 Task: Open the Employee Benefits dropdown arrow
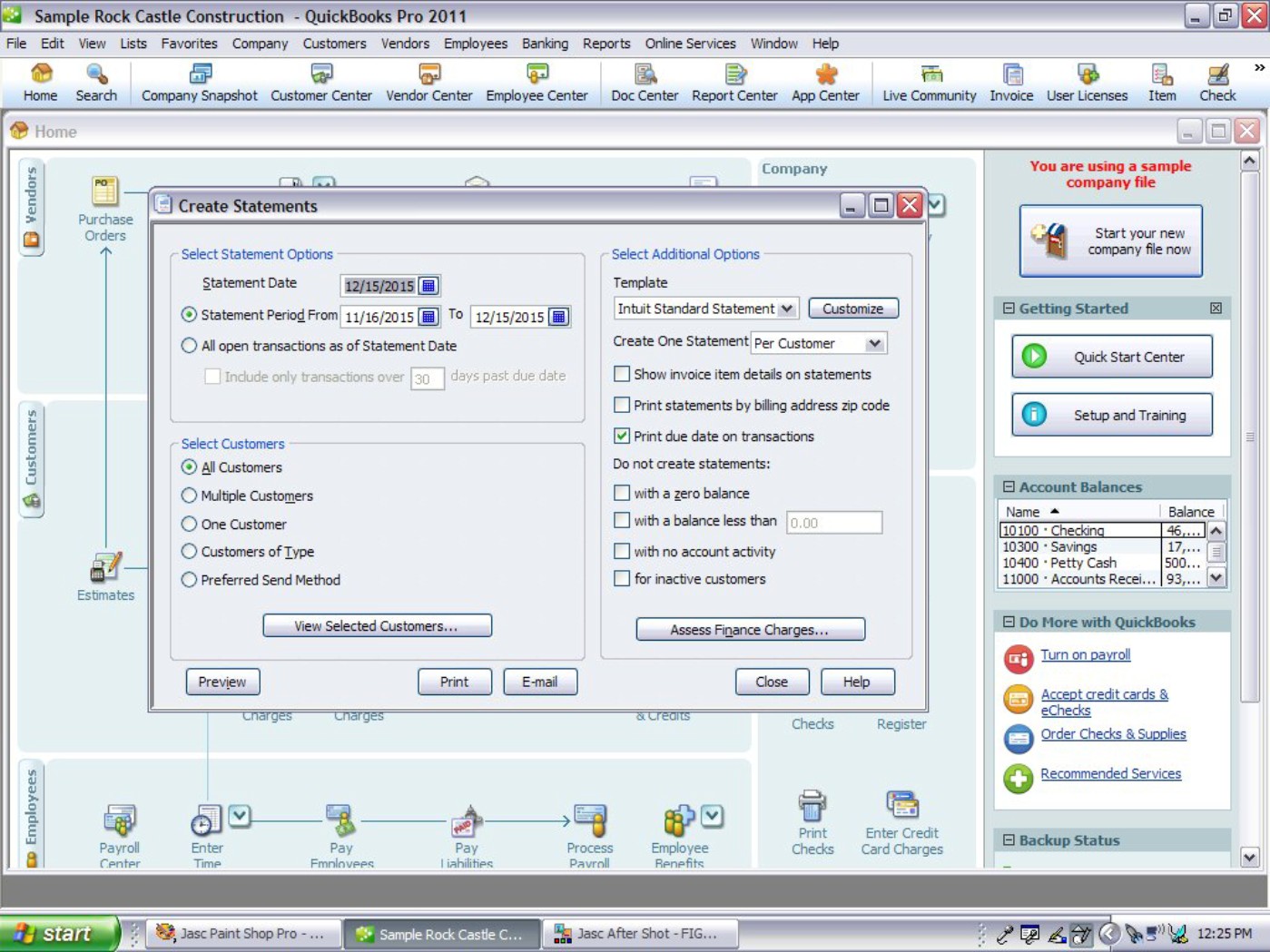[x=713, y=817]
